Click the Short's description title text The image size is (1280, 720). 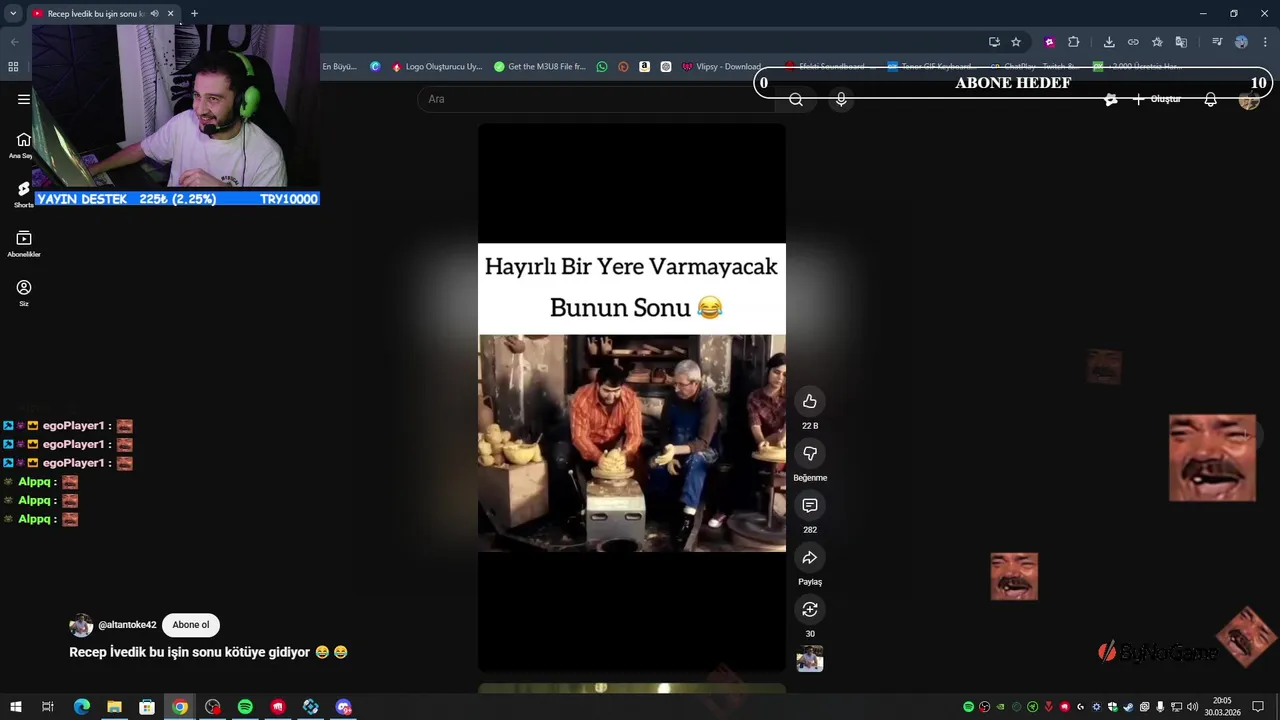tap(208, 652)
